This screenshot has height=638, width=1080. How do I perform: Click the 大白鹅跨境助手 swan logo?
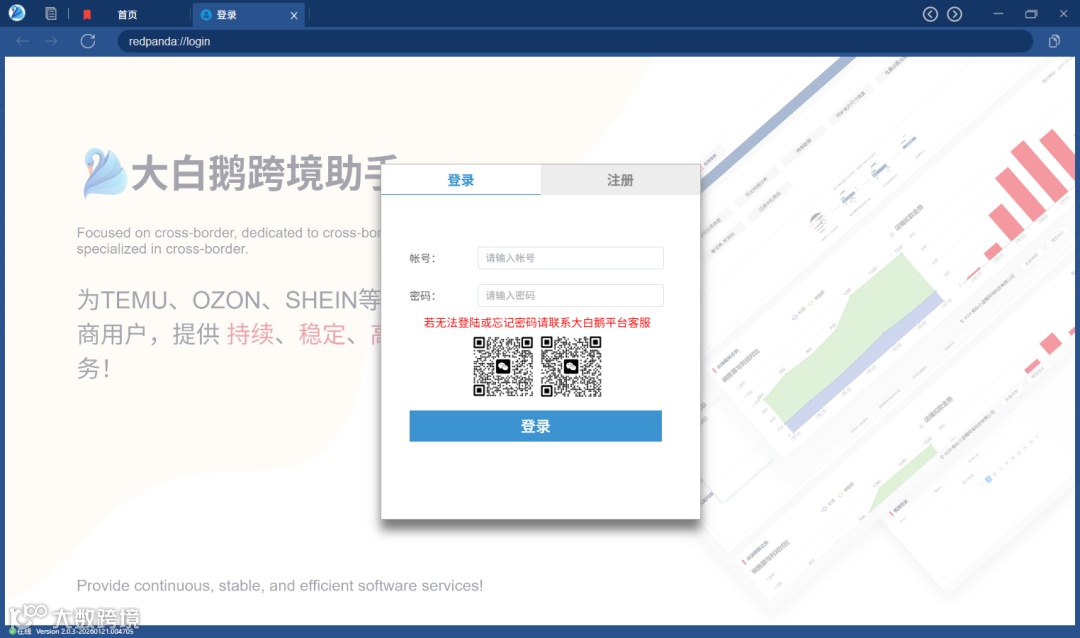tap(104, 172)
